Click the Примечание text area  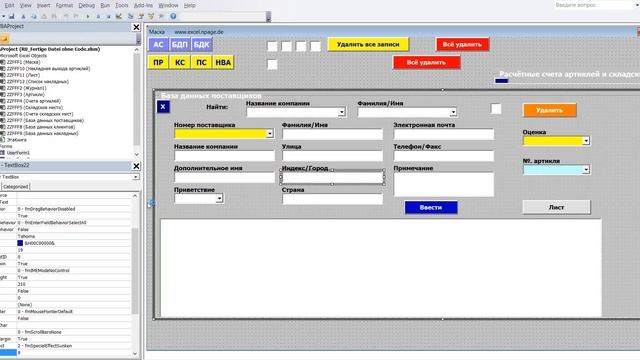tap(444, 184)
